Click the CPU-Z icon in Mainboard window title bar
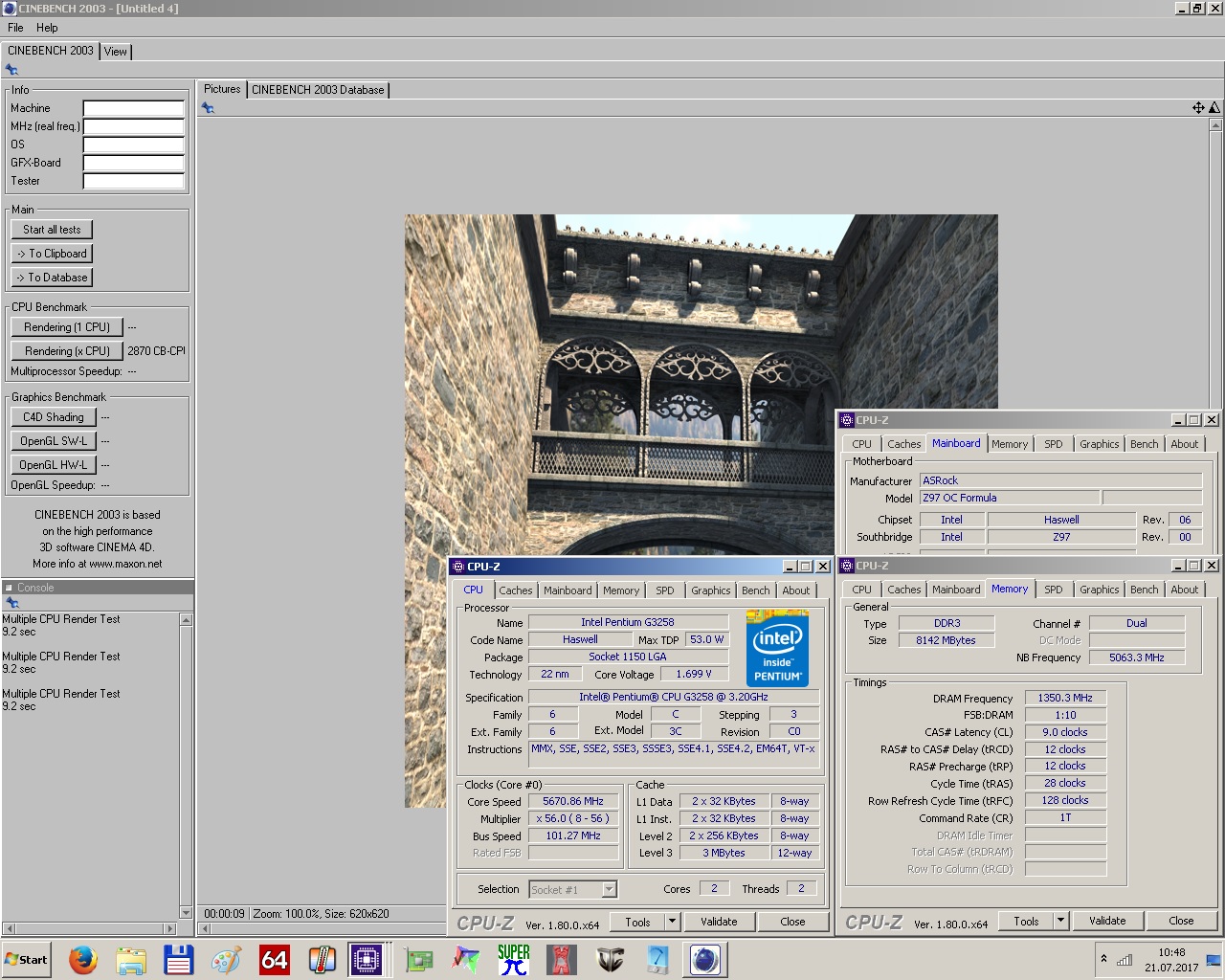Screen dimensions: 1225x980 coord(846,419)
